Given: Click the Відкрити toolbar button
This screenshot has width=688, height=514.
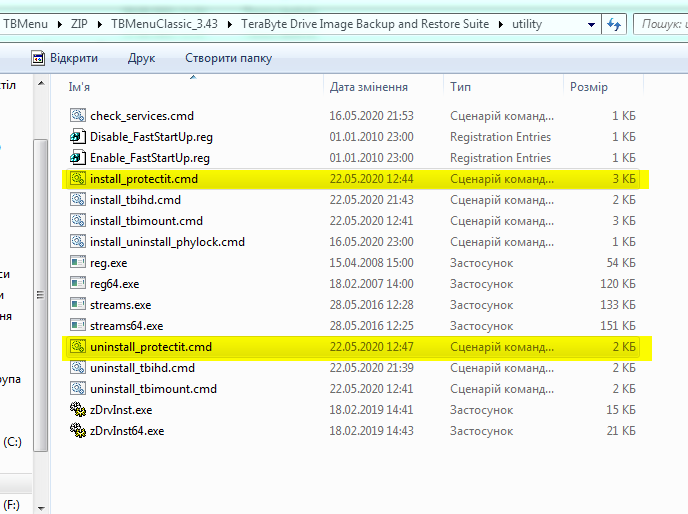Looking at the screenshot, I should [64, 58].
